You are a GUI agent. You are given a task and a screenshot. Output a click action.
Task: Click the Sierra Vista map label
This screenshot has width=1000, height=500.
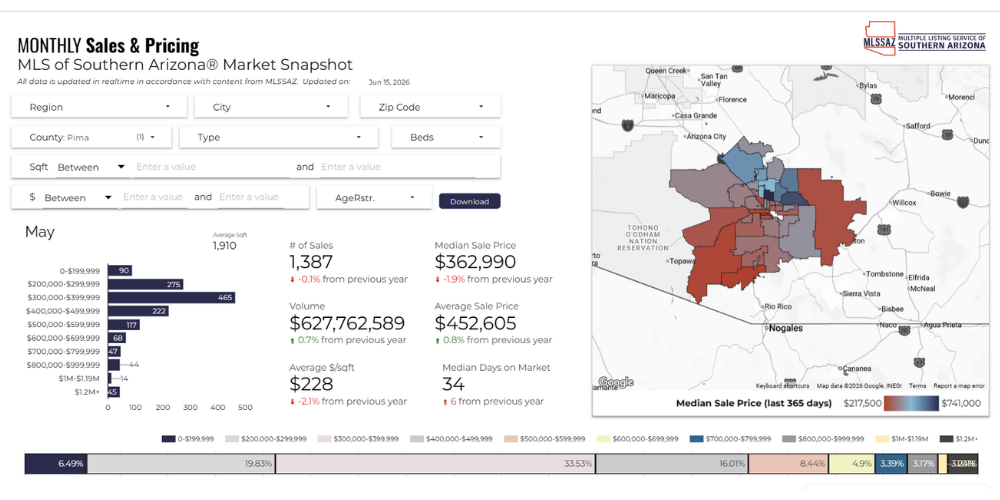click(x=862, y=293)
